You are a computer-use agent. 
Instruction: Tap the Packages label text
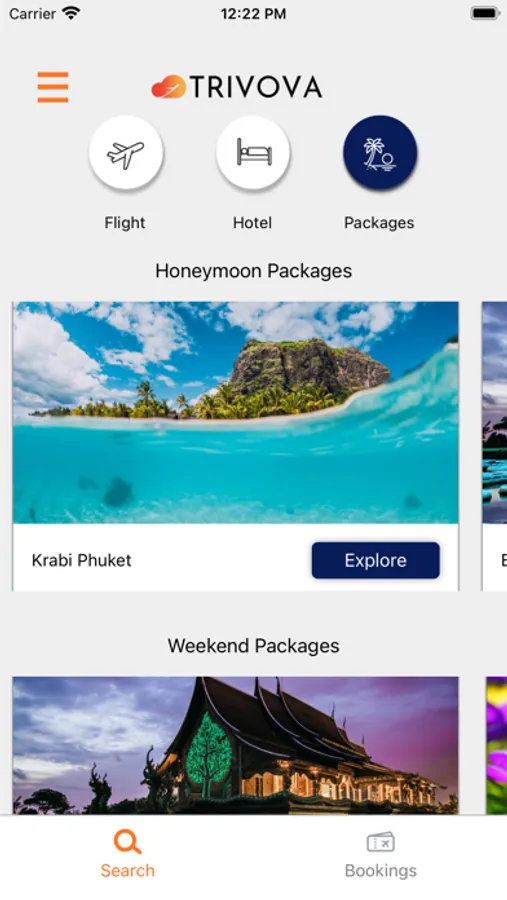click(379, 223)
